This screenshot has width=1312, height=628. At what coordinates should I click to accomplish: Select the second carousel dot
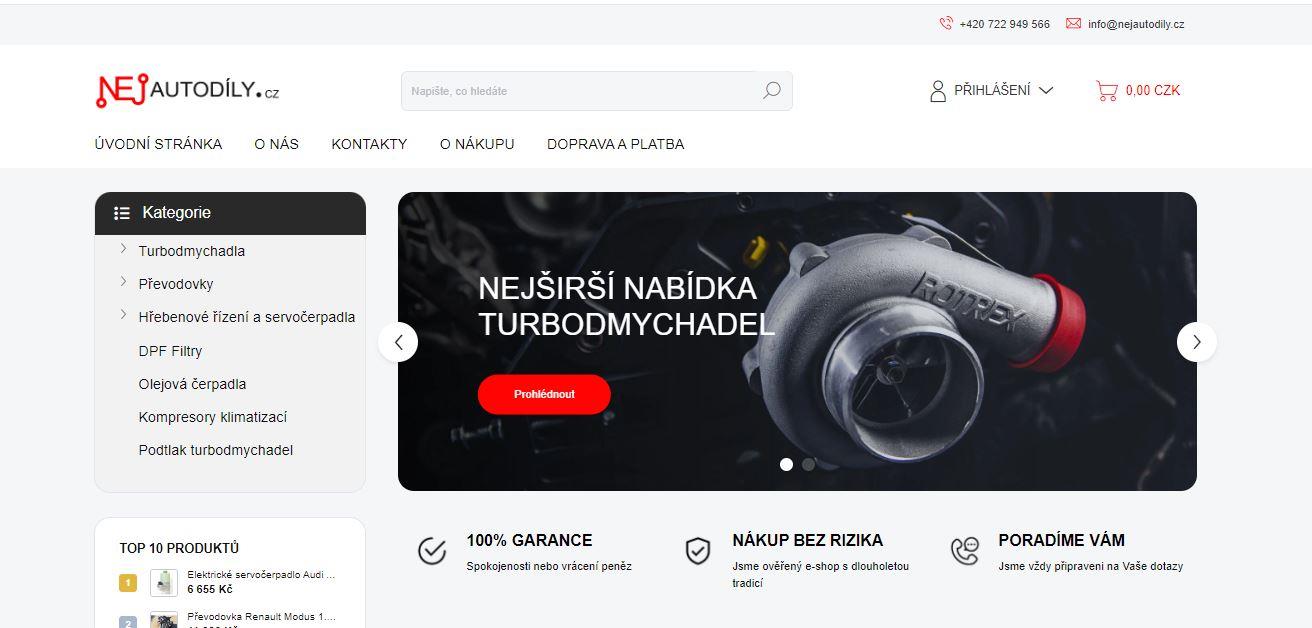click(808, 464)
